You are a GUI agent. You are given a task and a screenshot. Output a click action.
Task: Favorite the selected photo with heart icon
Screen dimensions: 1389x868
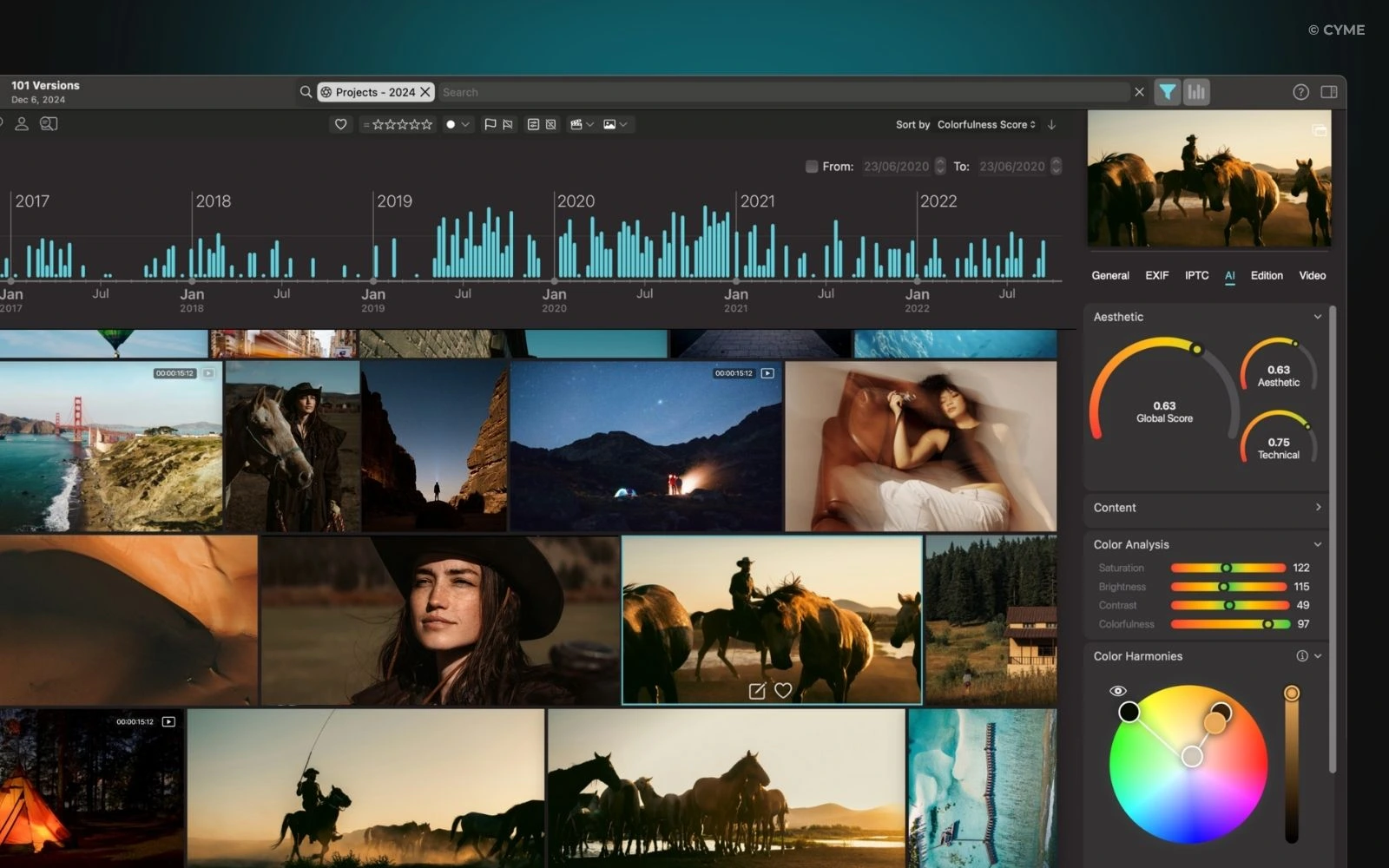[x=783, y=691]
